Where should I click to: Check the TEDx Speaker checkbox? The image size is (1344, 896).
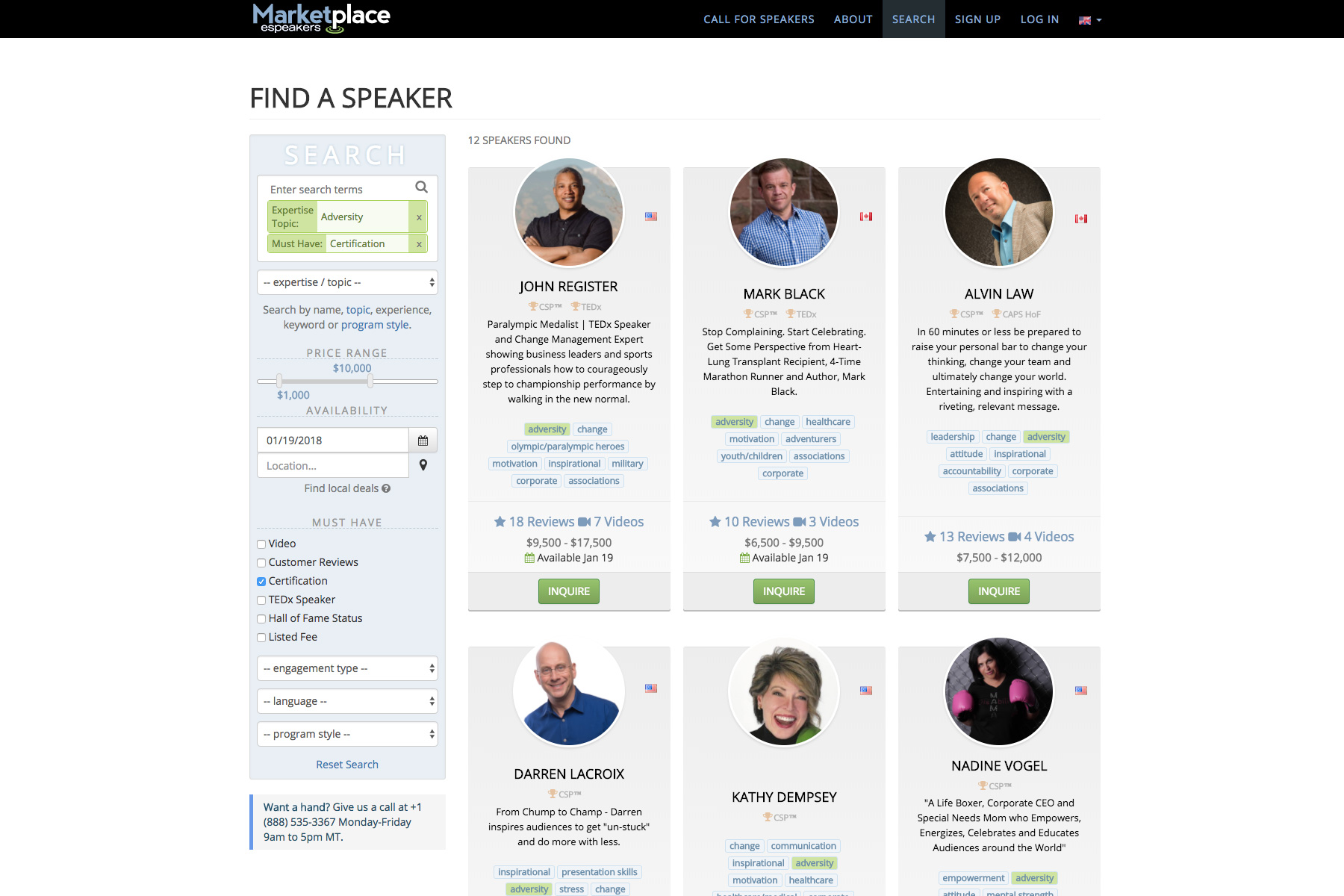coord(261,600)
